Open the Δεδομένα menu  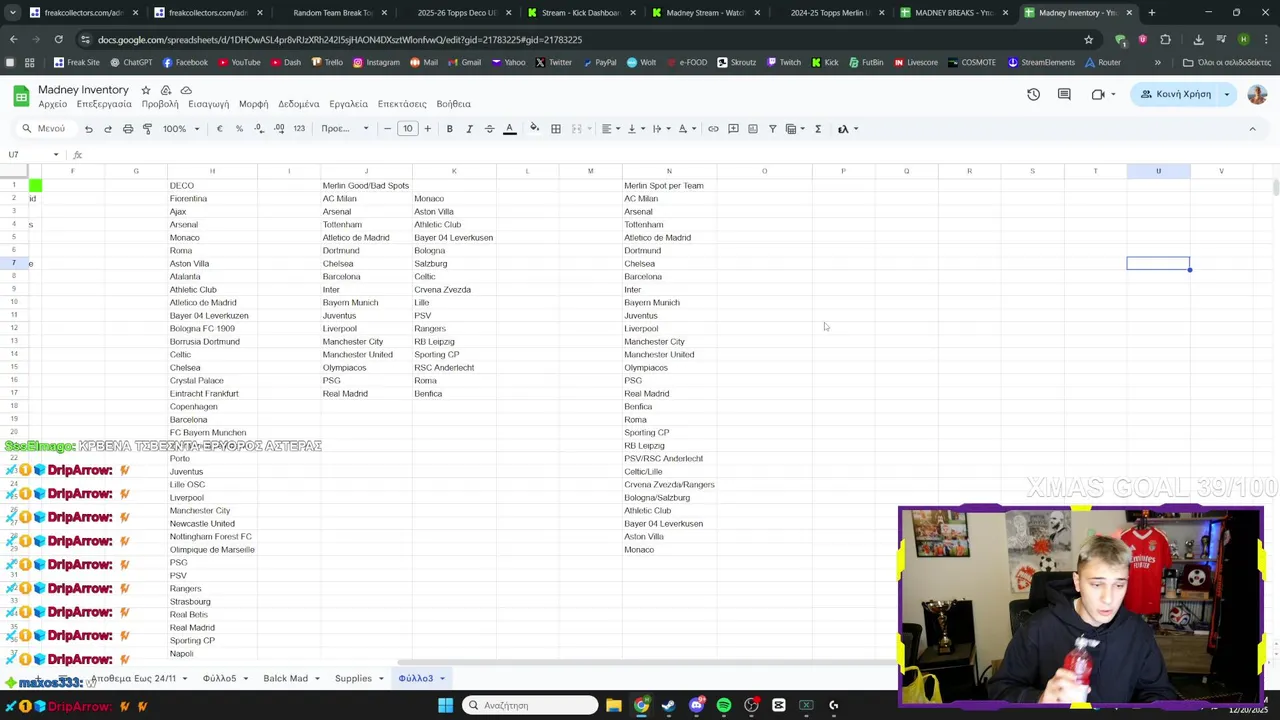(299, 104)
